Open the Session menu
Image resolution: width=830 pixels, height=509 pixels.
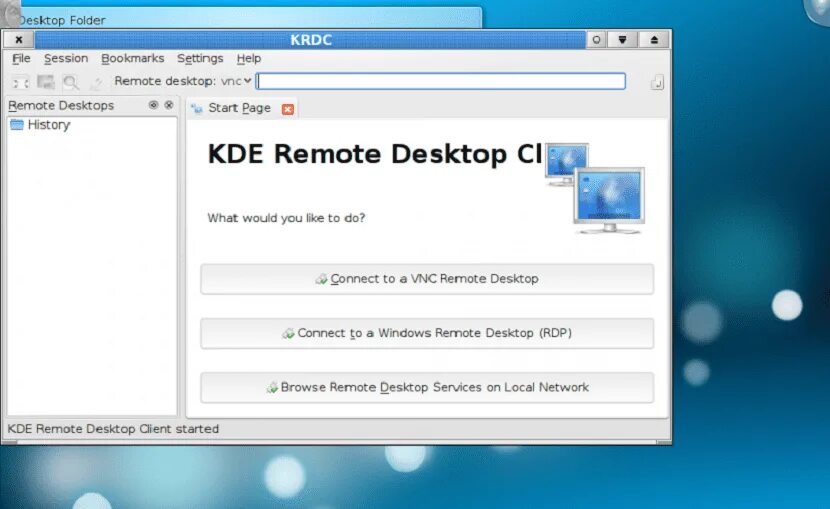[66, 58]
